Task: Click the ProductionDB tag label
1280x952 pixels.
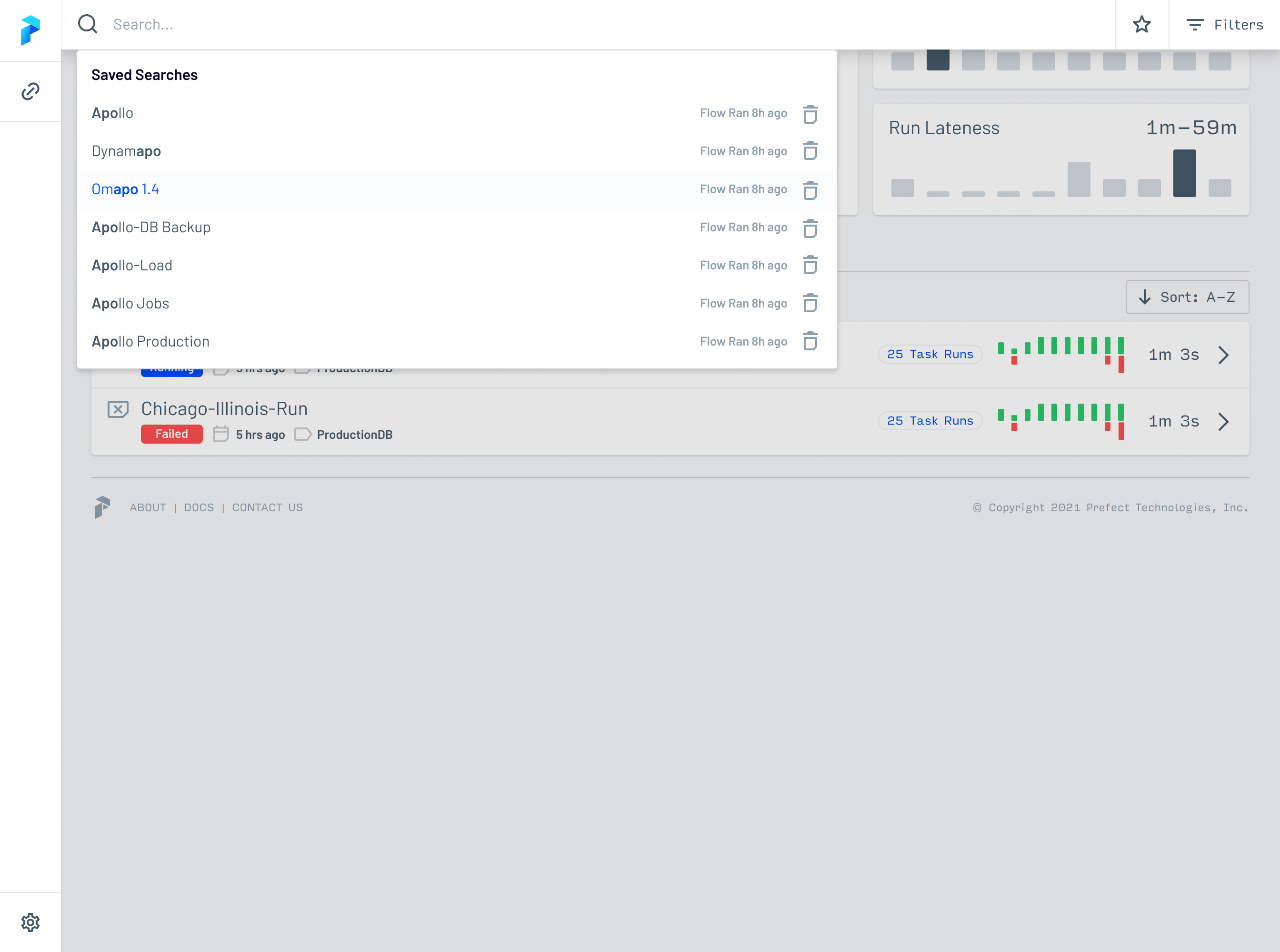Action: click(355, 435)
